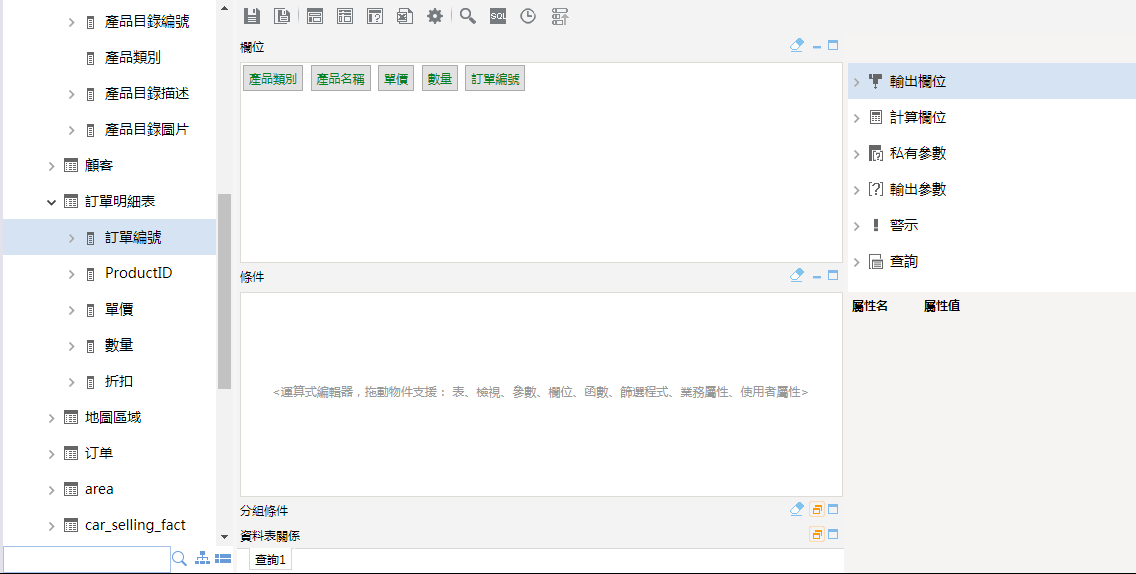Click the search input box at bottom left
1136x574 pixels.
click(86, 559)
